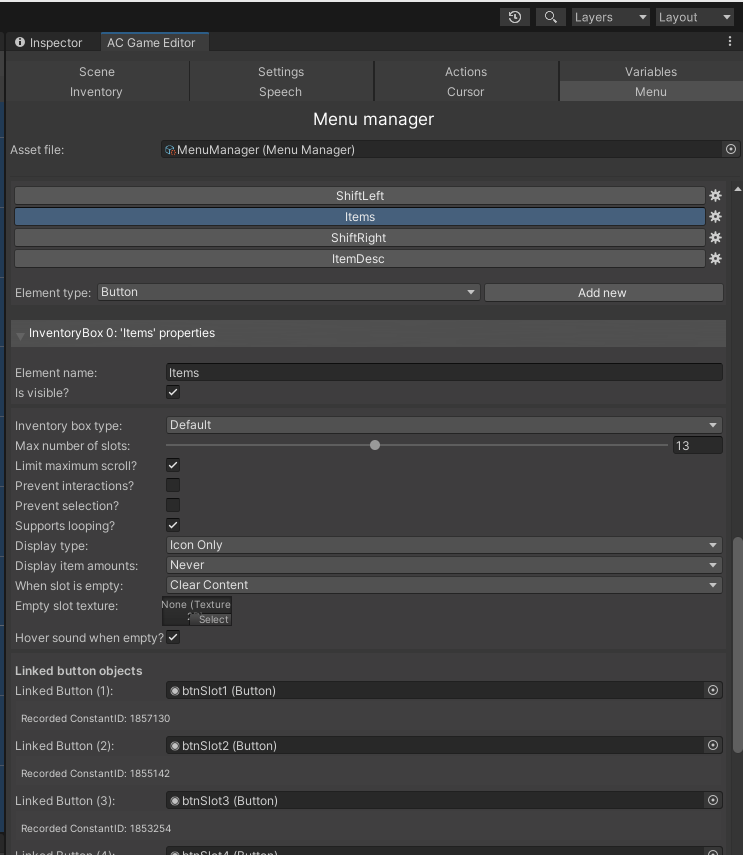Click text 'Recorded ConstantID: 1853254'
This screenshot has height=855, width=743.
[95, 828]
